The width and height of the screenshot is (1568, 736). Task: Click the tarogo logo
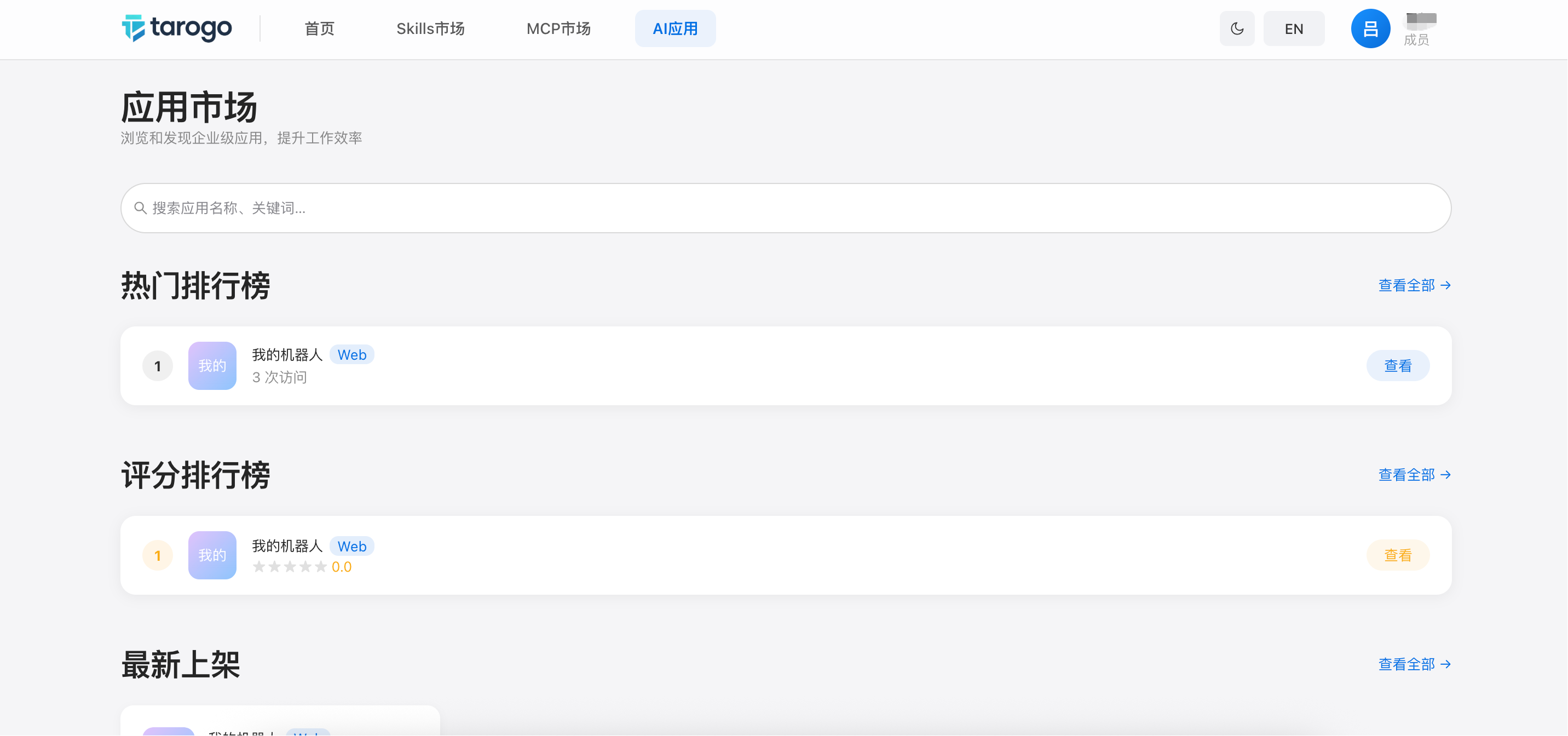point(176,28)
